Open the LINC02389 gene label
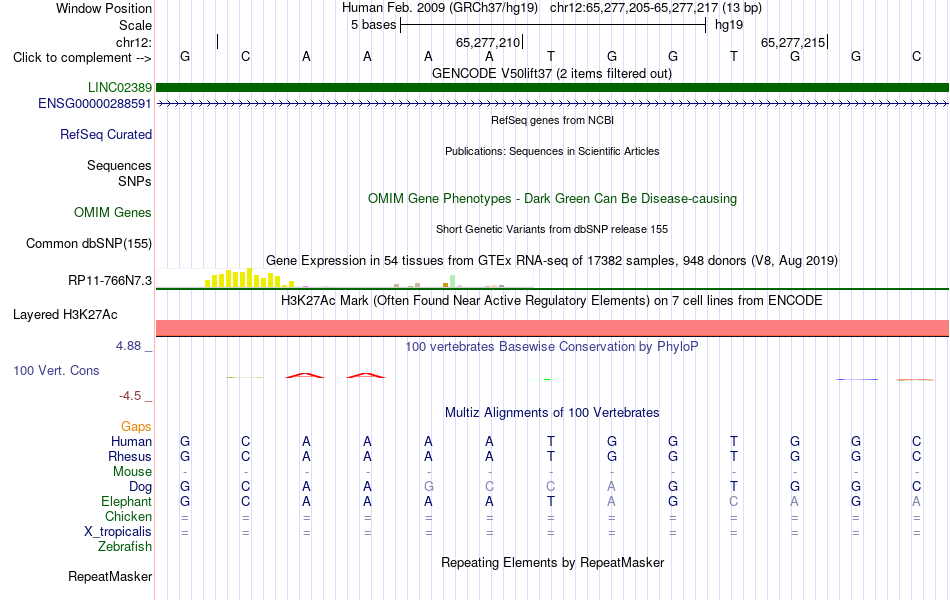Image resolution: width=950 pixels, height=600 pixels. (x=120, y=87)
